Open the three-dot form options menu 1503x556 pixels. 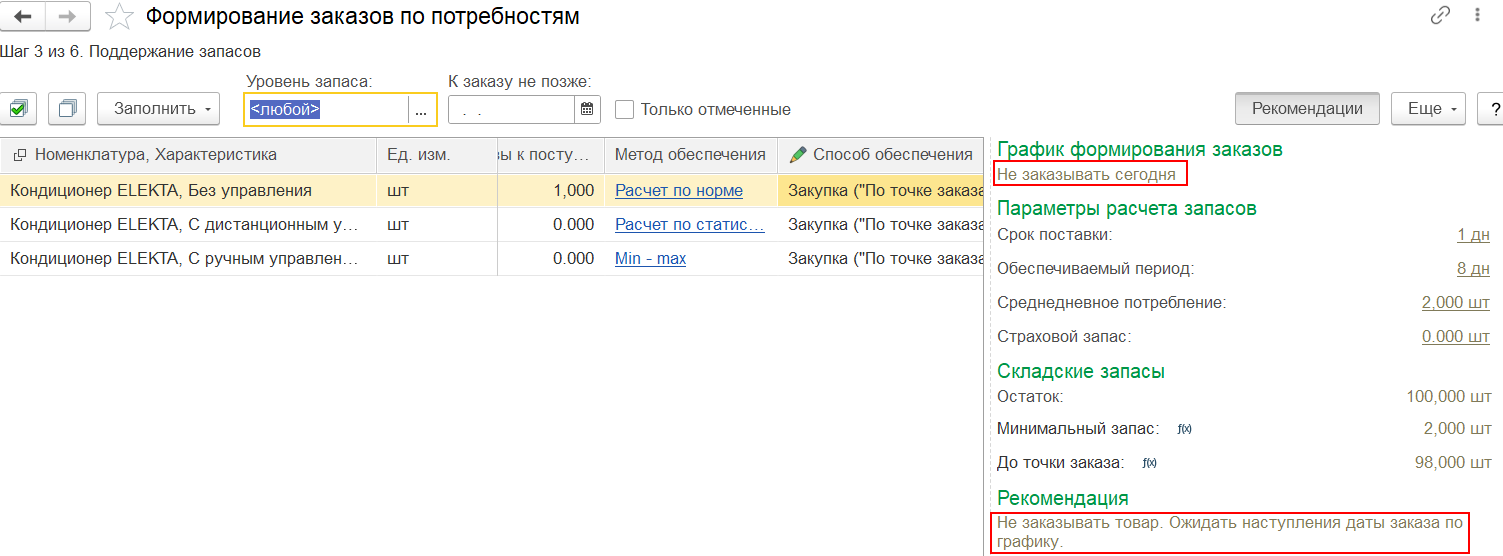pos(1478,15)
